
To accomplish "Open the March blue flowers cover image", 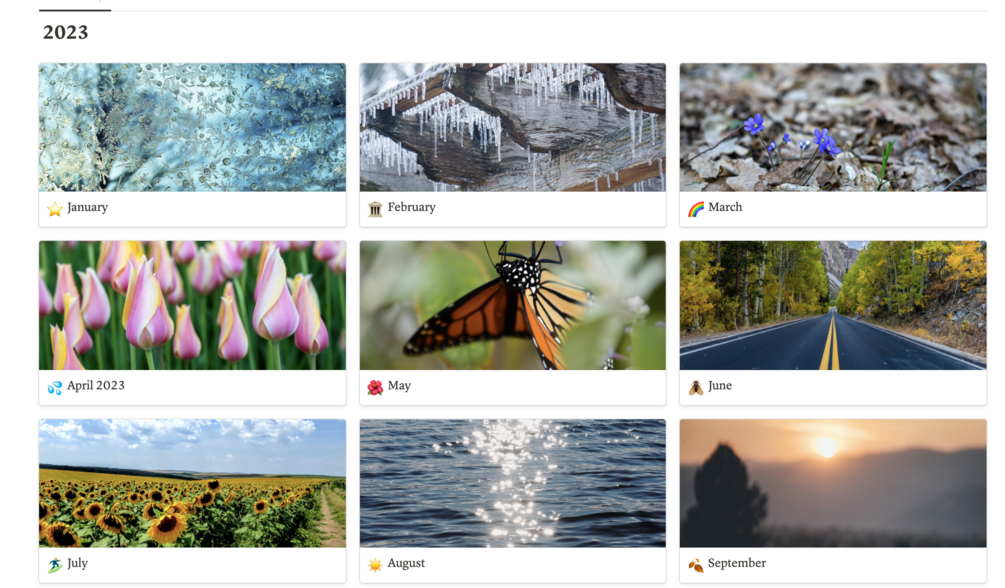I will [x=833, y=127].
